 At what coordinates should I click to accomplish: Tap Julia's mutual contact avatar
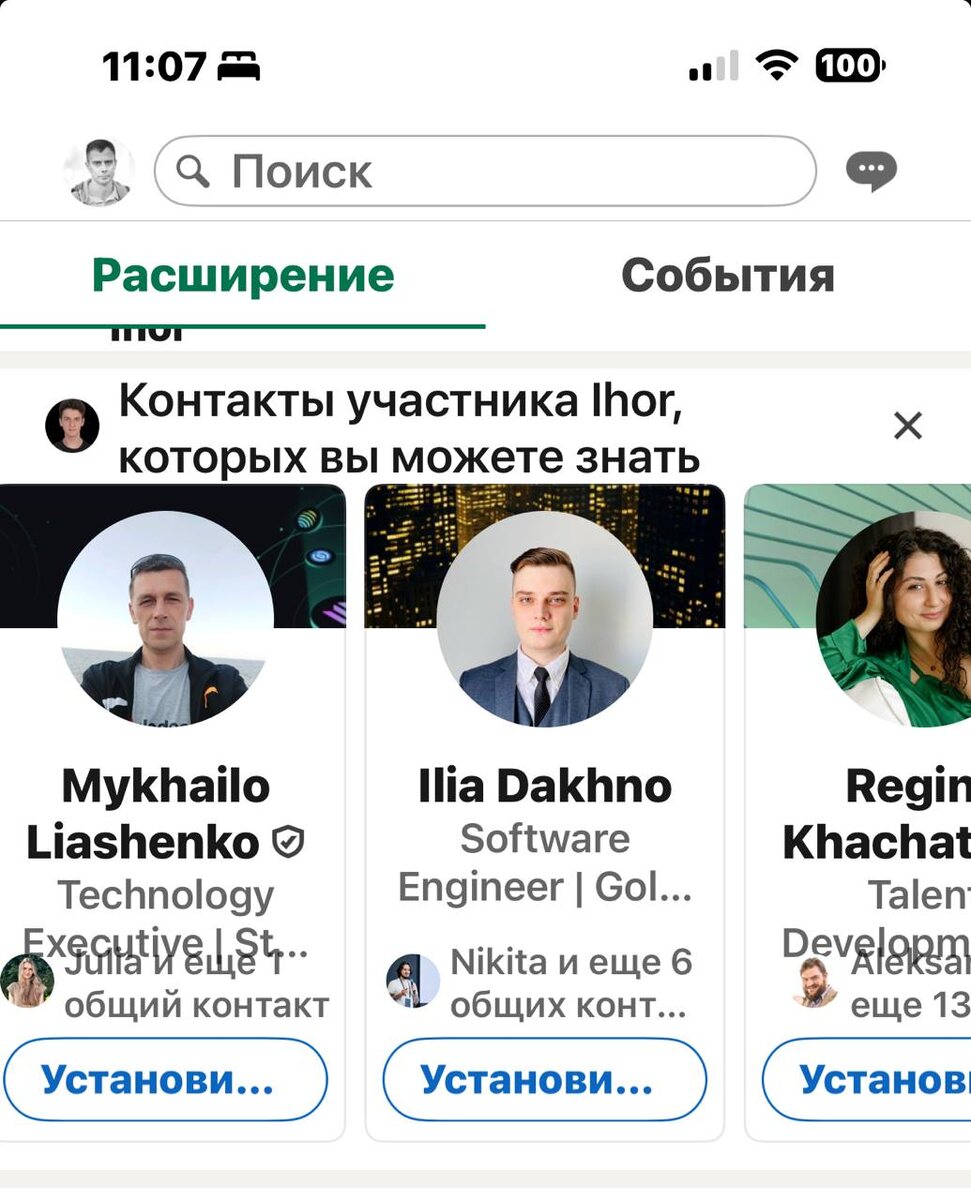[x=27, y=980]
